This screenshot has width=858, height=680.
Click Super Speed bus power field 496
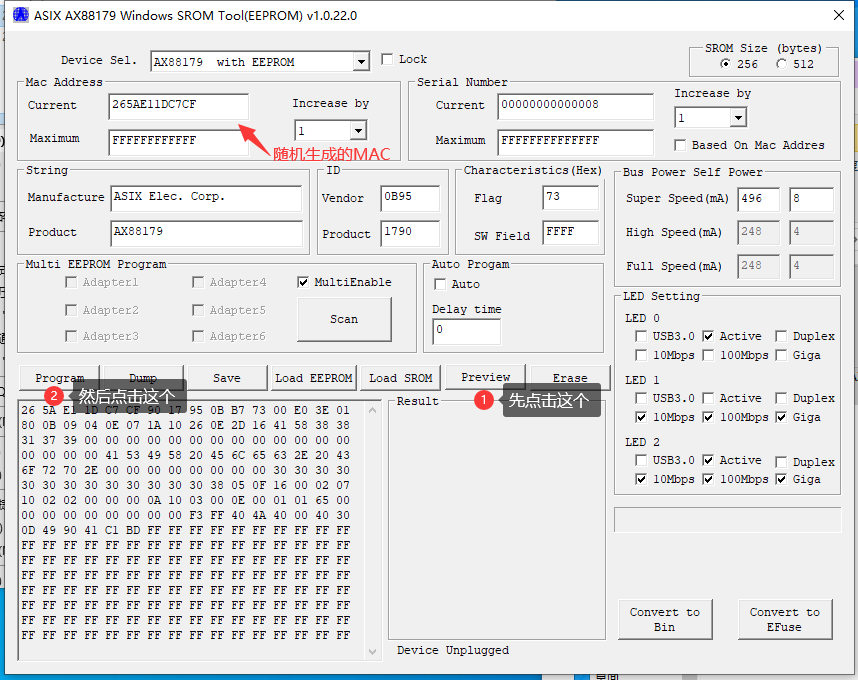758,200
